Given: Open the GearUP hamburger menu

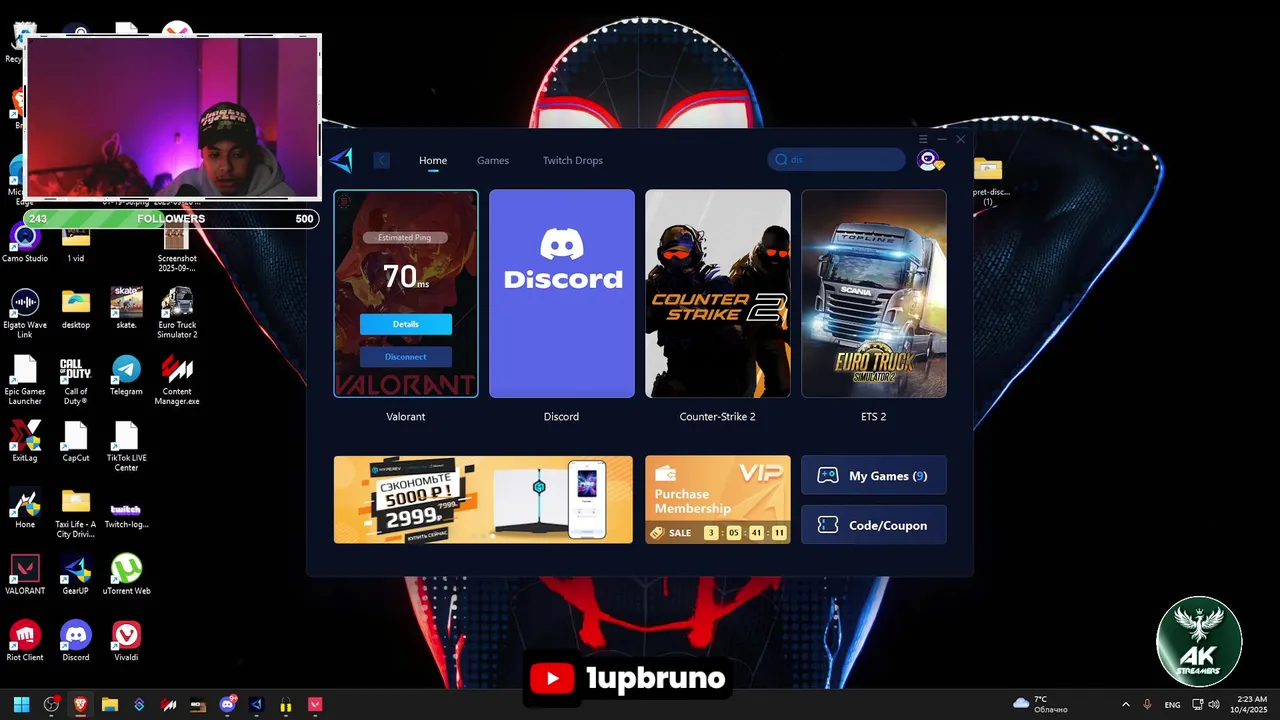Looking at the screenshot, I should (x=923, y=139).
